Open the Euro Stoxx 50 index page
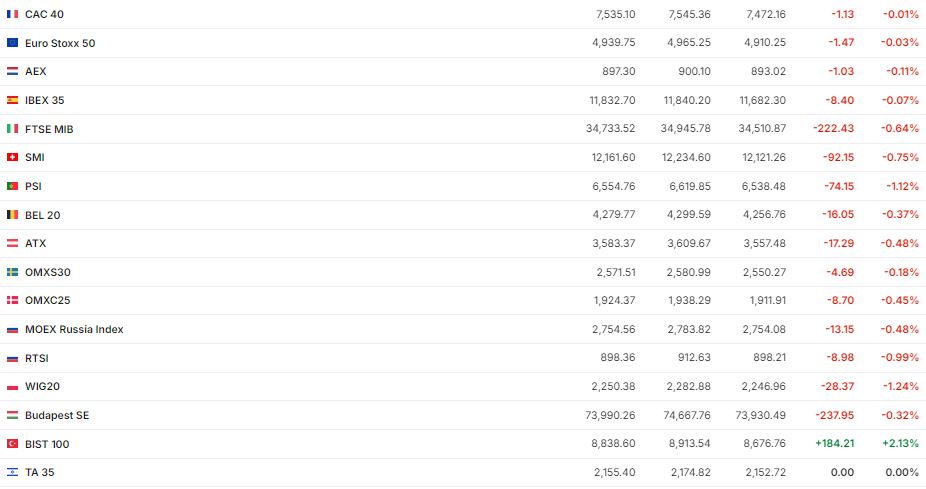Screen dimensions: 926x489 pyautogui.click(x=60, y=43)
